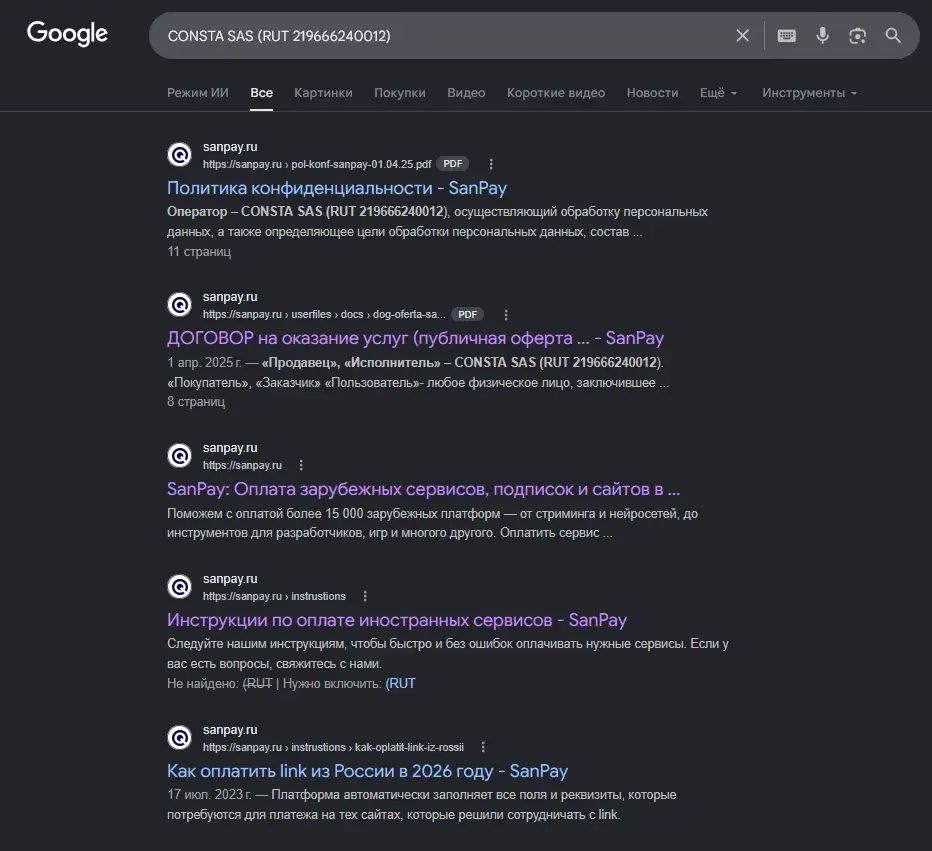Open search by image camera icon
The height and width of the screenshot is (851, 932).
857,36
